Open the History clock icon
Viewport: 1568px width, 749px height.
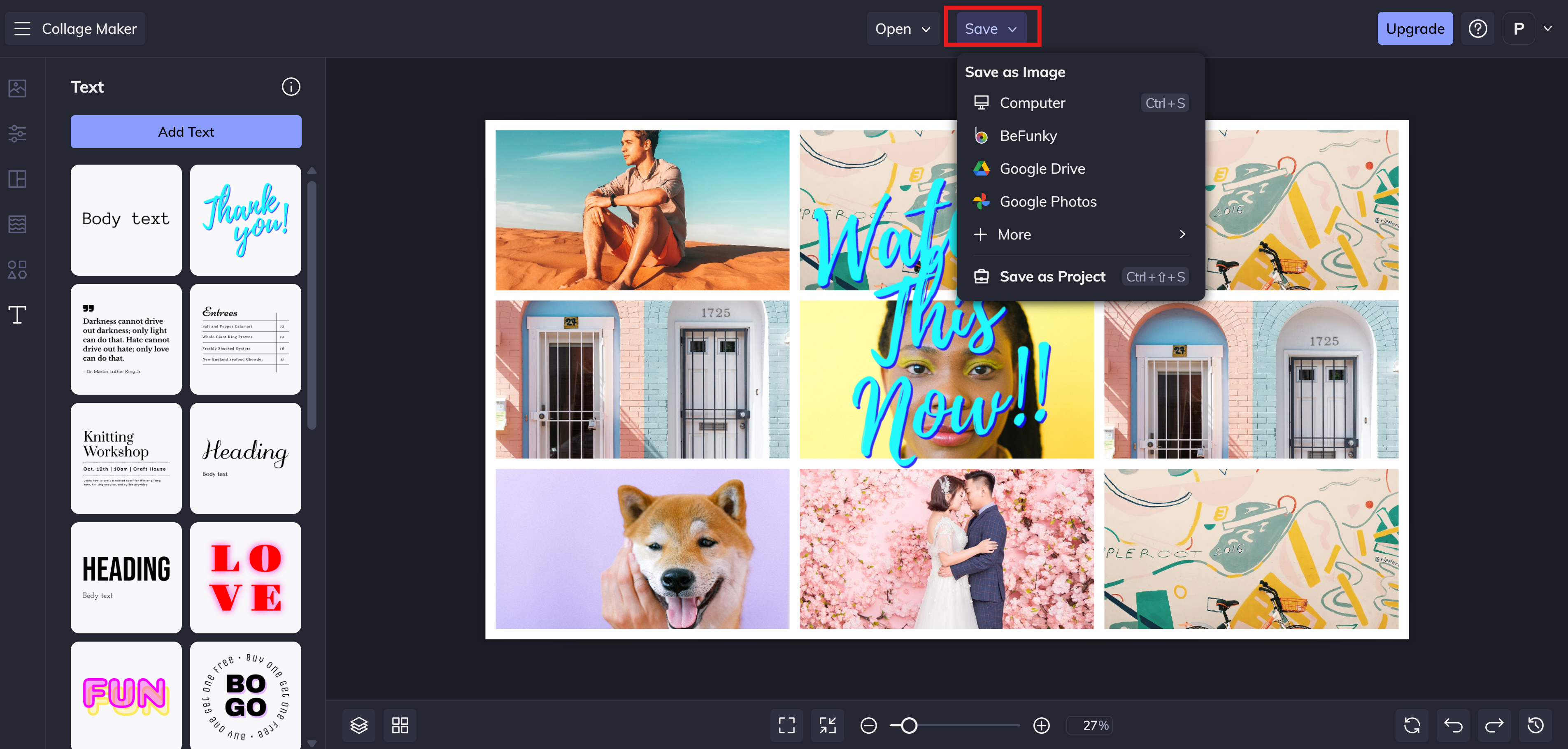(x=1535, y=725)
